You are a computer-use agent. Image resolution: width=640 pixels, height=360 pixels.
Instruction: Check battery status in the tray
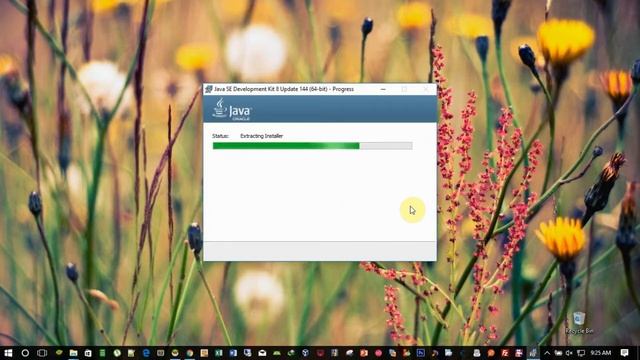(x=558, y=353)
